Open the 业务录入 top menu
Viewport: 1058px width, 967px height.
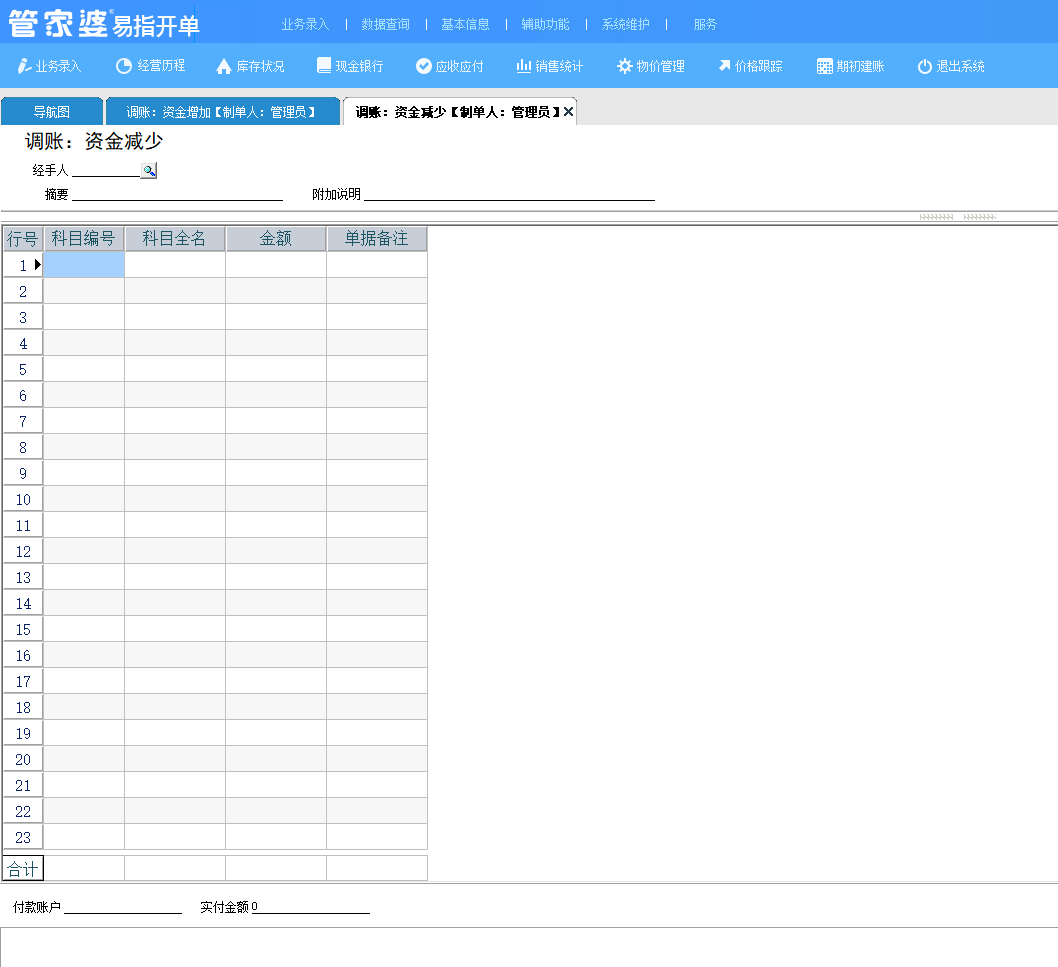(305, 24)
